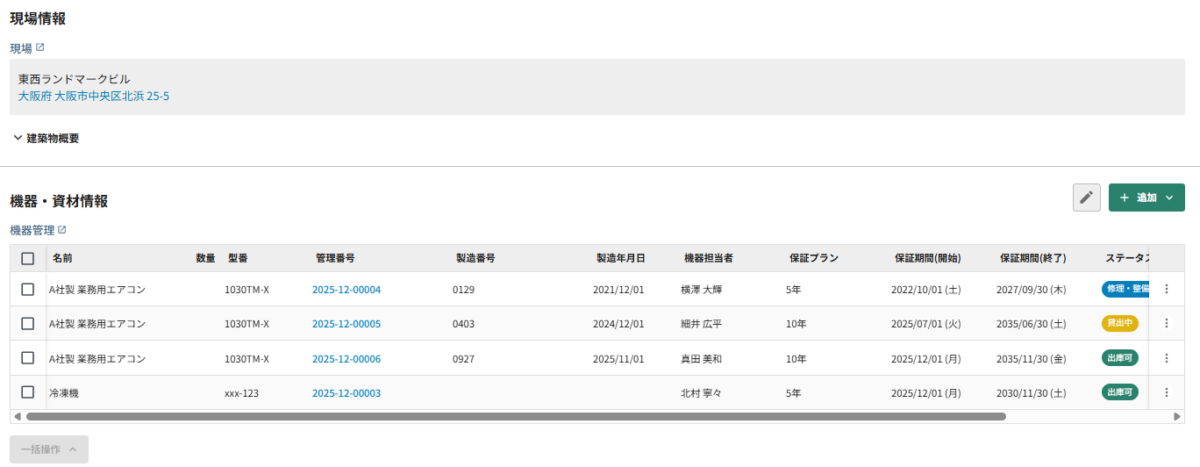Expand the 建築物概要 section
This screenshot has width=1200, height=467.
click(46, 138)
